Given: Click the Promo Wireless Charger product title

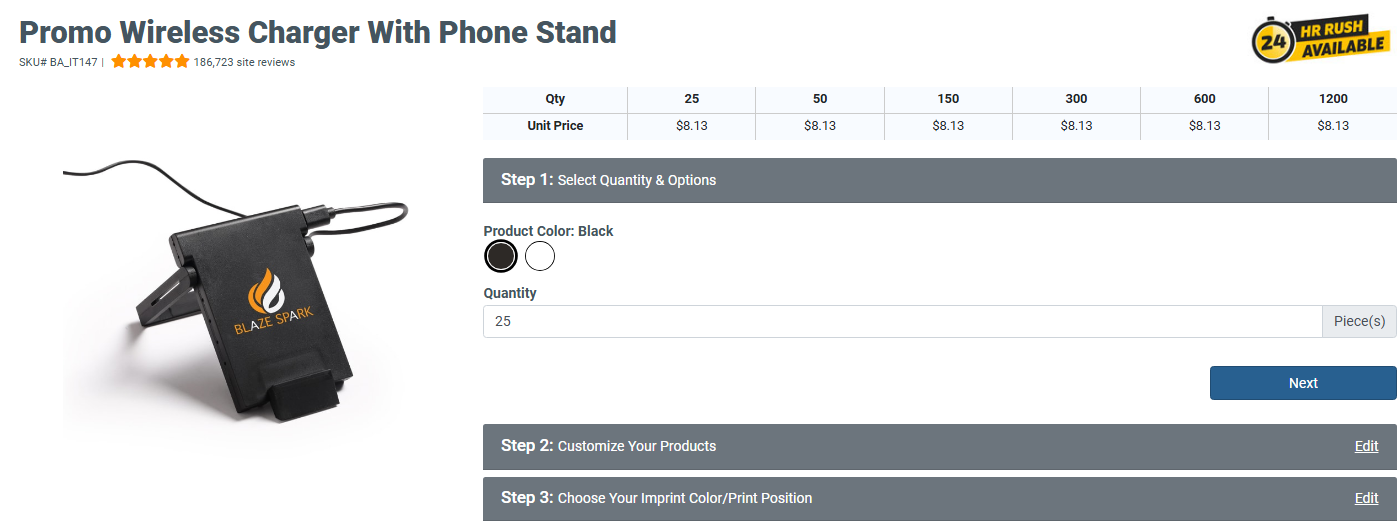Looking at the screenshot, I should [x=318, y=32].
